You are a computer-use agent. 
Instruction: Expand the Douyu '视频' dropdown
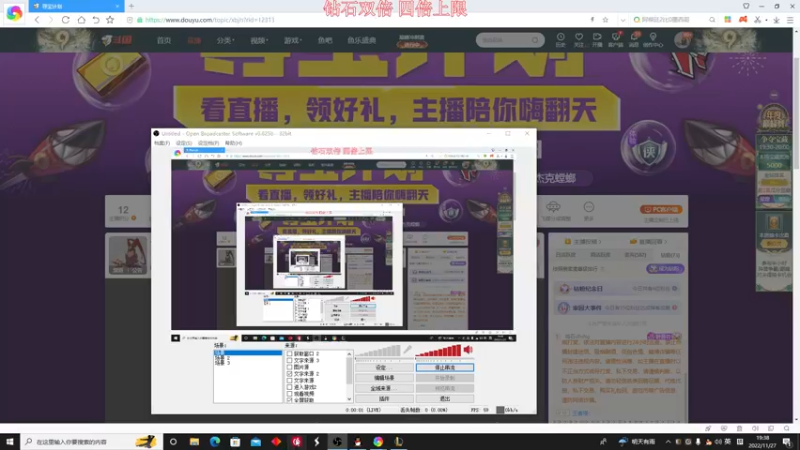(259, 40)
